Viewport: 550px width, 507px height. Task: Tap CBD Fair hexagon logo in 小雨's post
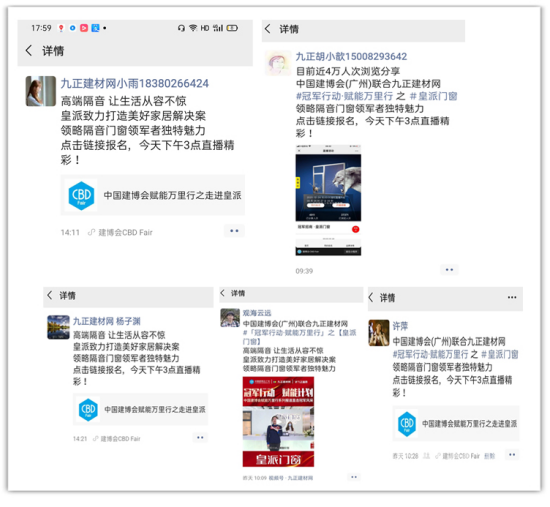[x=81, y=195]
